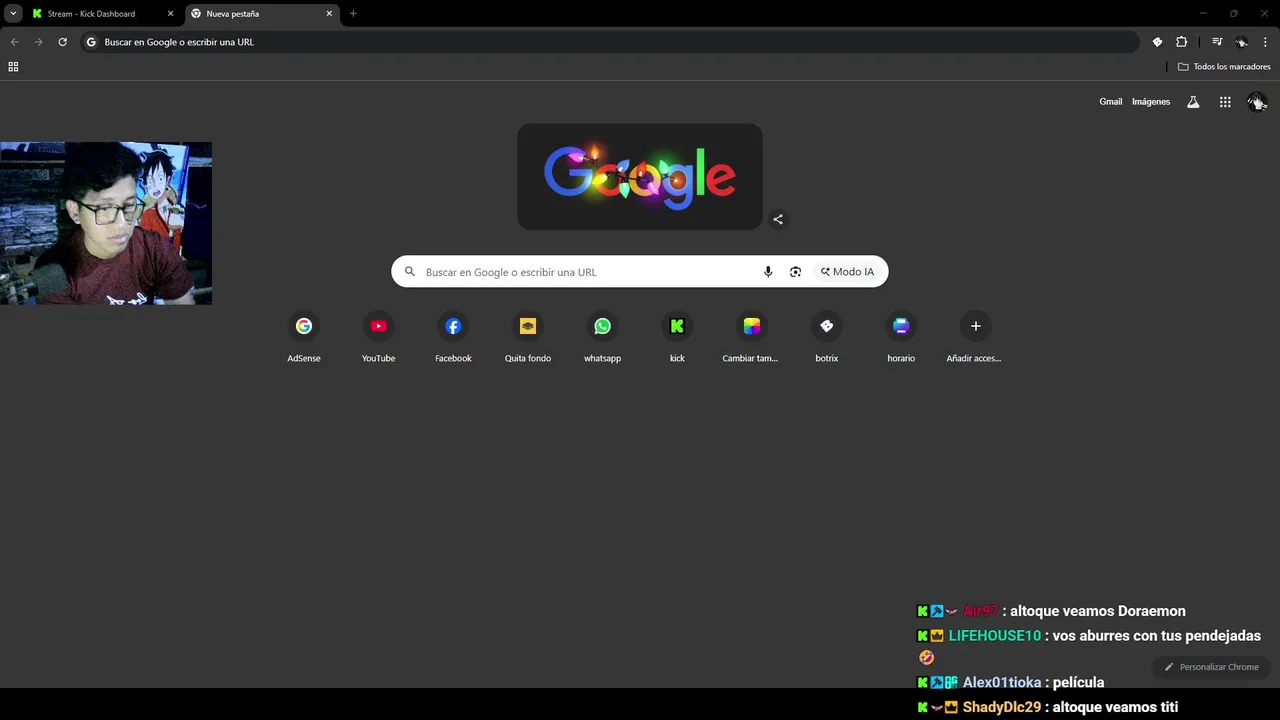Open Todos los marcadores folder
This screenshot has width=1280, height=720.
tap(1224, 67)
